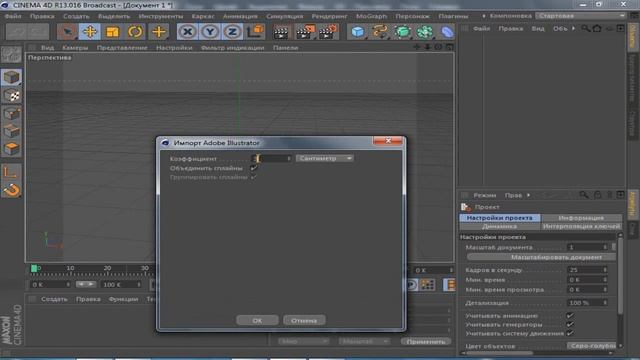Confirm import with OK button
This screenshot has width=640, height=360.
257,320
